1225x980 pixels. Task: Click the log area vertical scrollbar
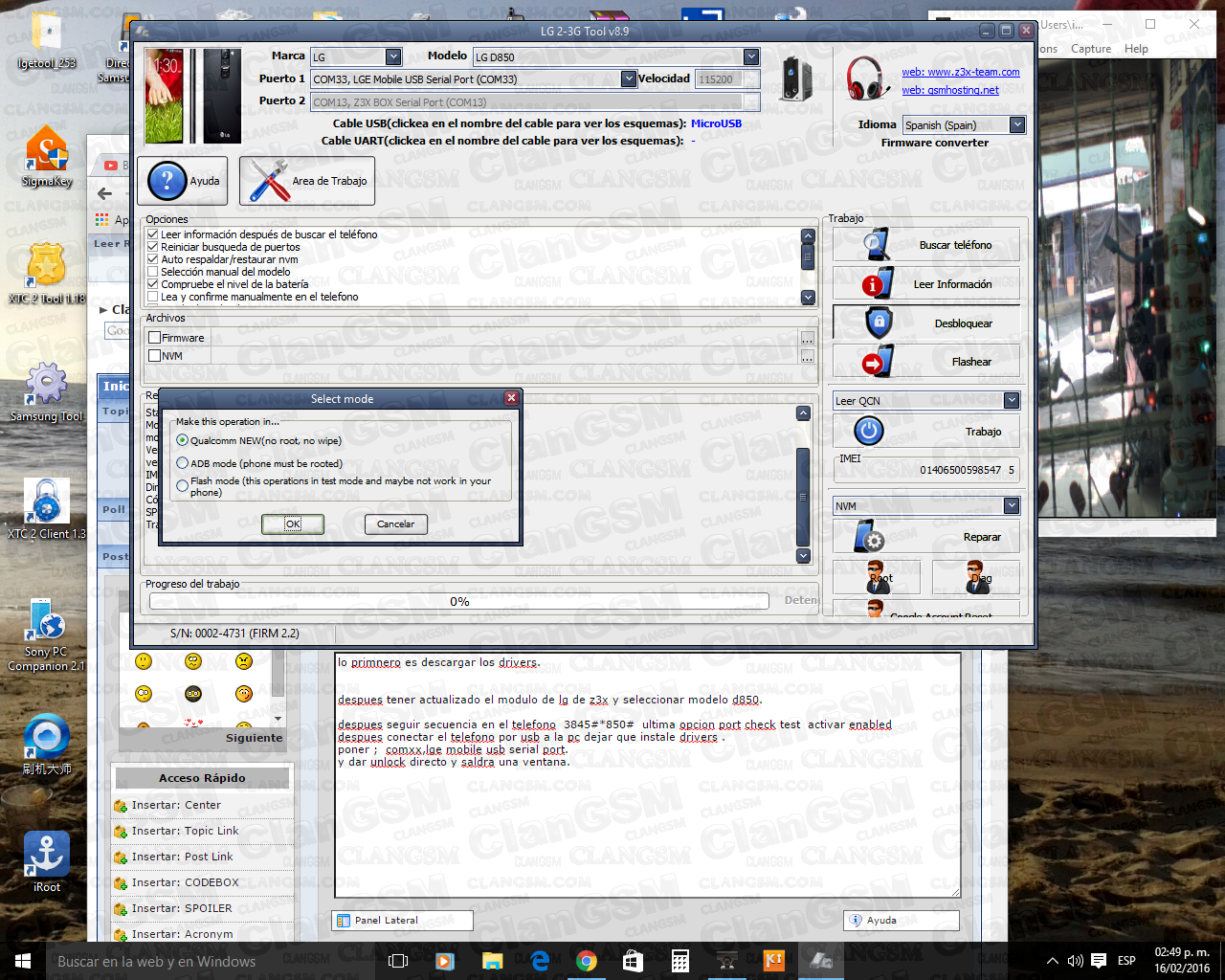[x=804, y=483]
